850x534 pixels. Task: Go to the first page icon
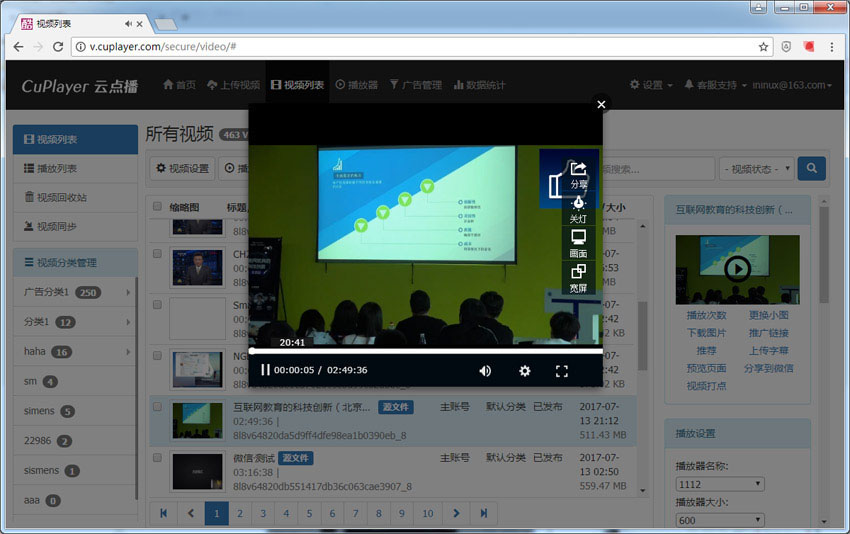(164, 513)
